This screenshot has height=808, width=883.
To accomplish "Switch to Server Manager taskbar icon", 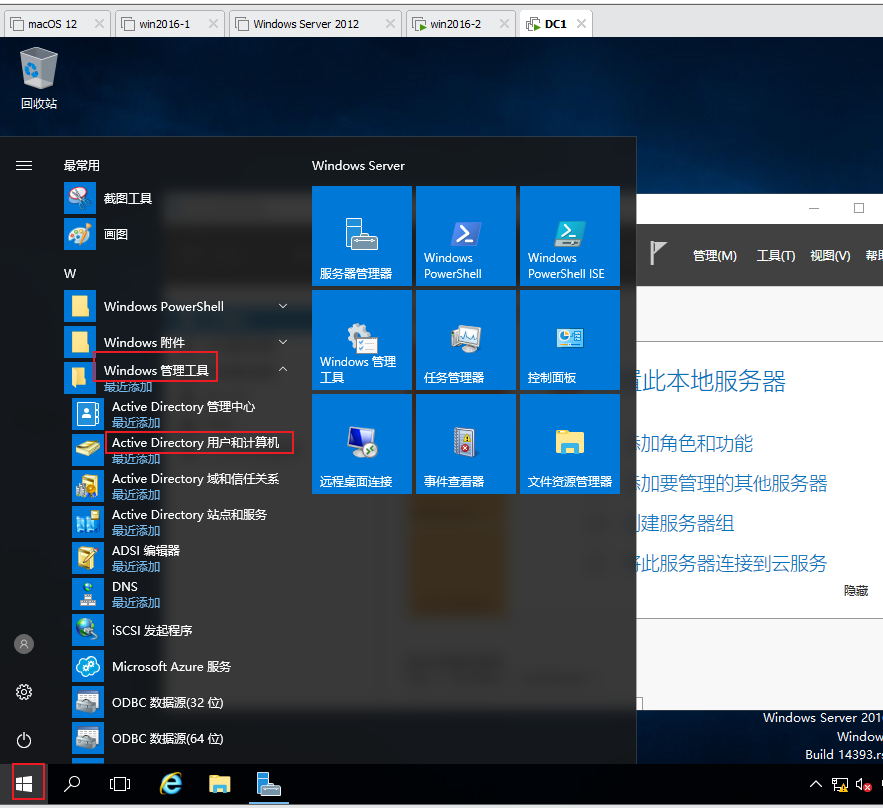I will pos(269,783).
